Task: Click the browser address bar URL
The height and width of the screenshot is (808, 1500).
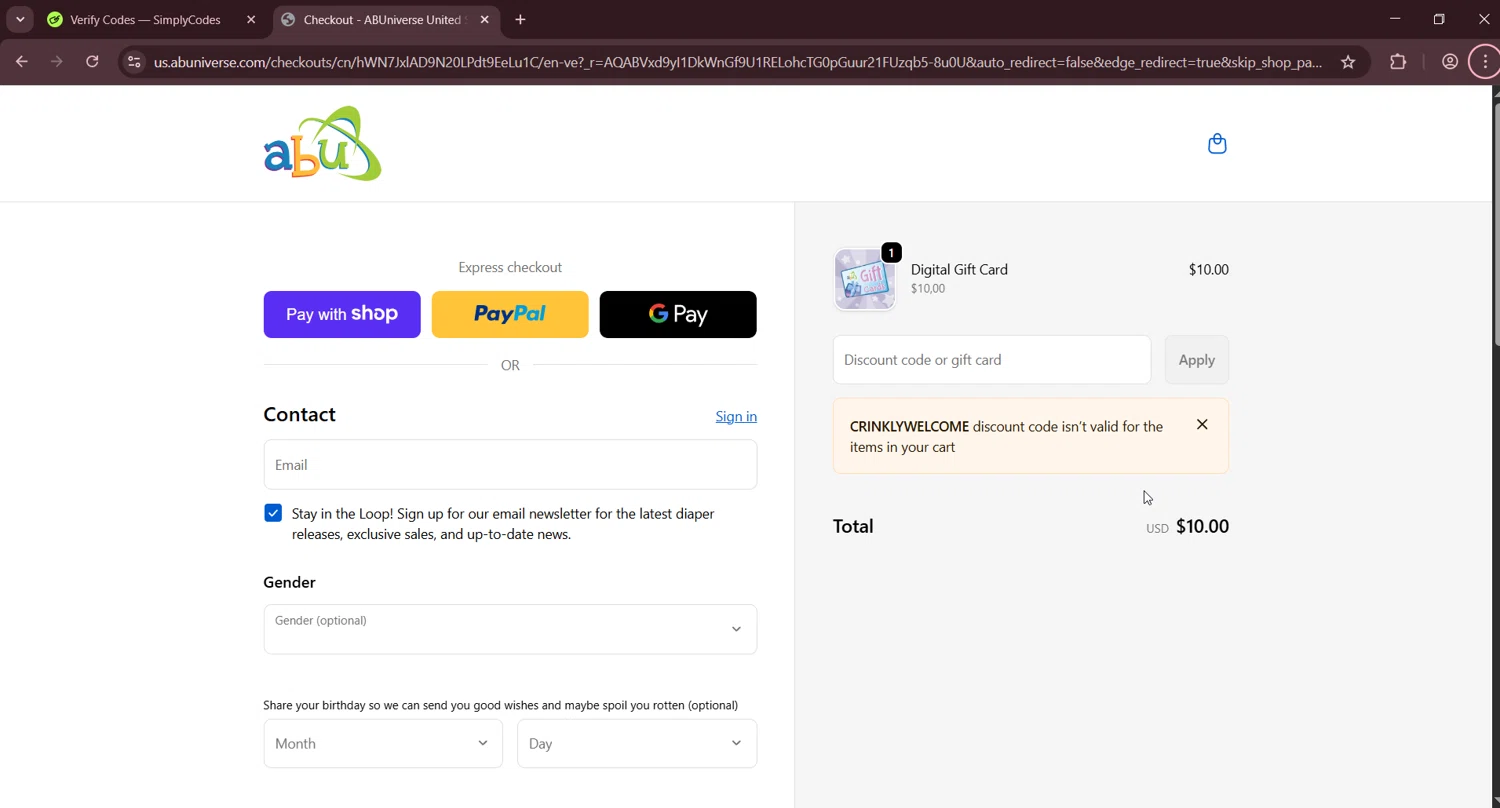Action: (738, 62)
